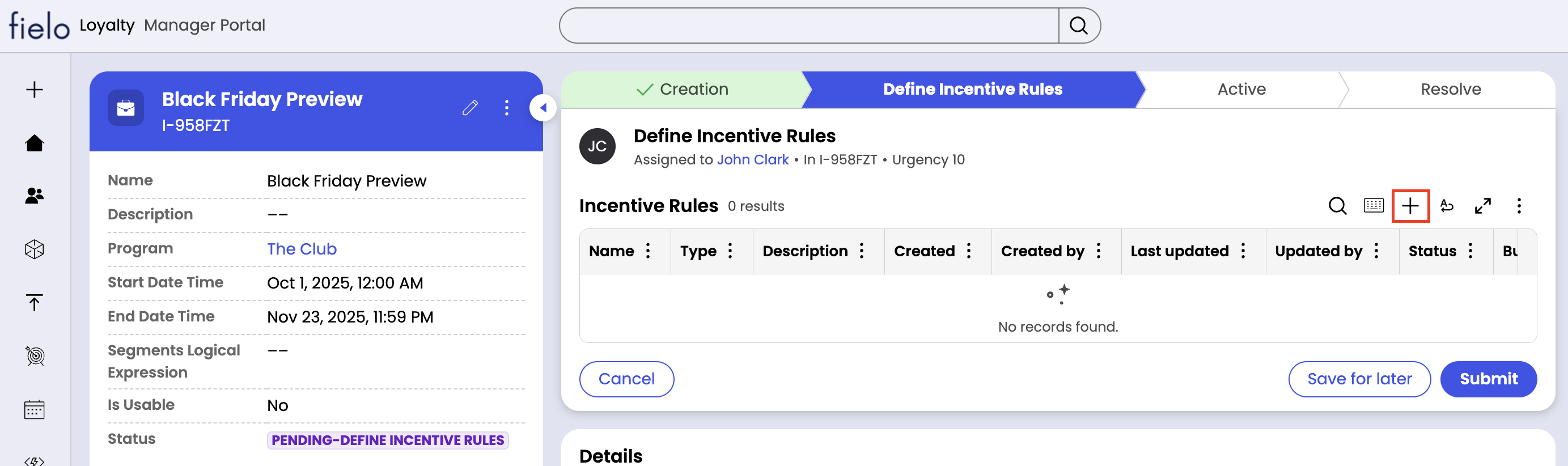Click the Cancel button
The width and height of the screenshot is (1568, 466).
coord(626,379)
